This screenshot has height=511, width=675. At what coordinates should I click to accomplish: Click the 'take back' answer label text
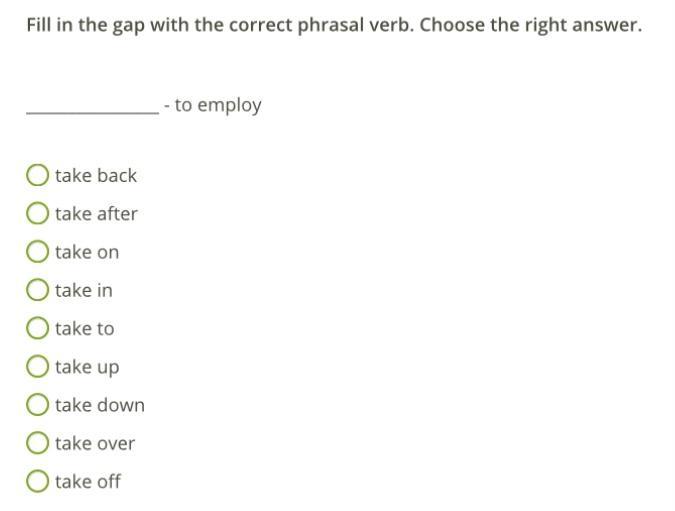coord(96,176)
